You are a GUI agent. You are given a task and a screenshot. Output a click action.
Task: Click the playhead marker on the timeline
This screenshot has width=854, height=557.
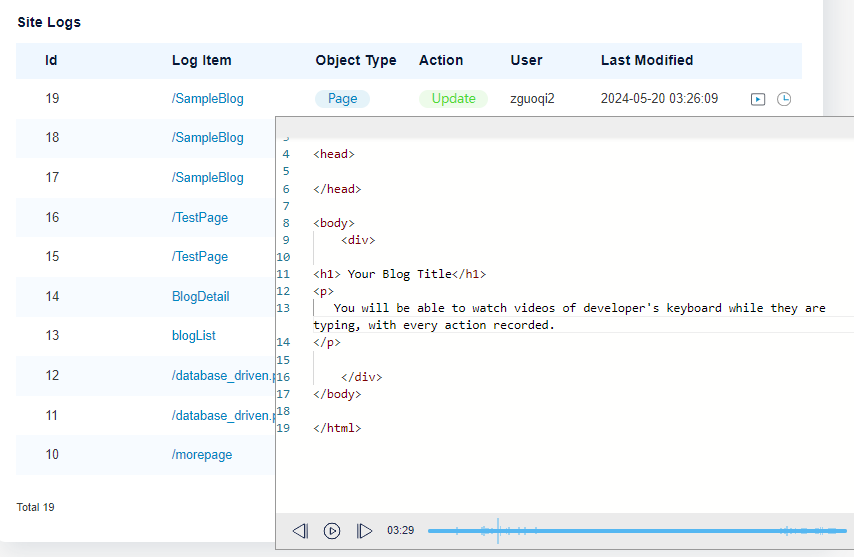498,531
